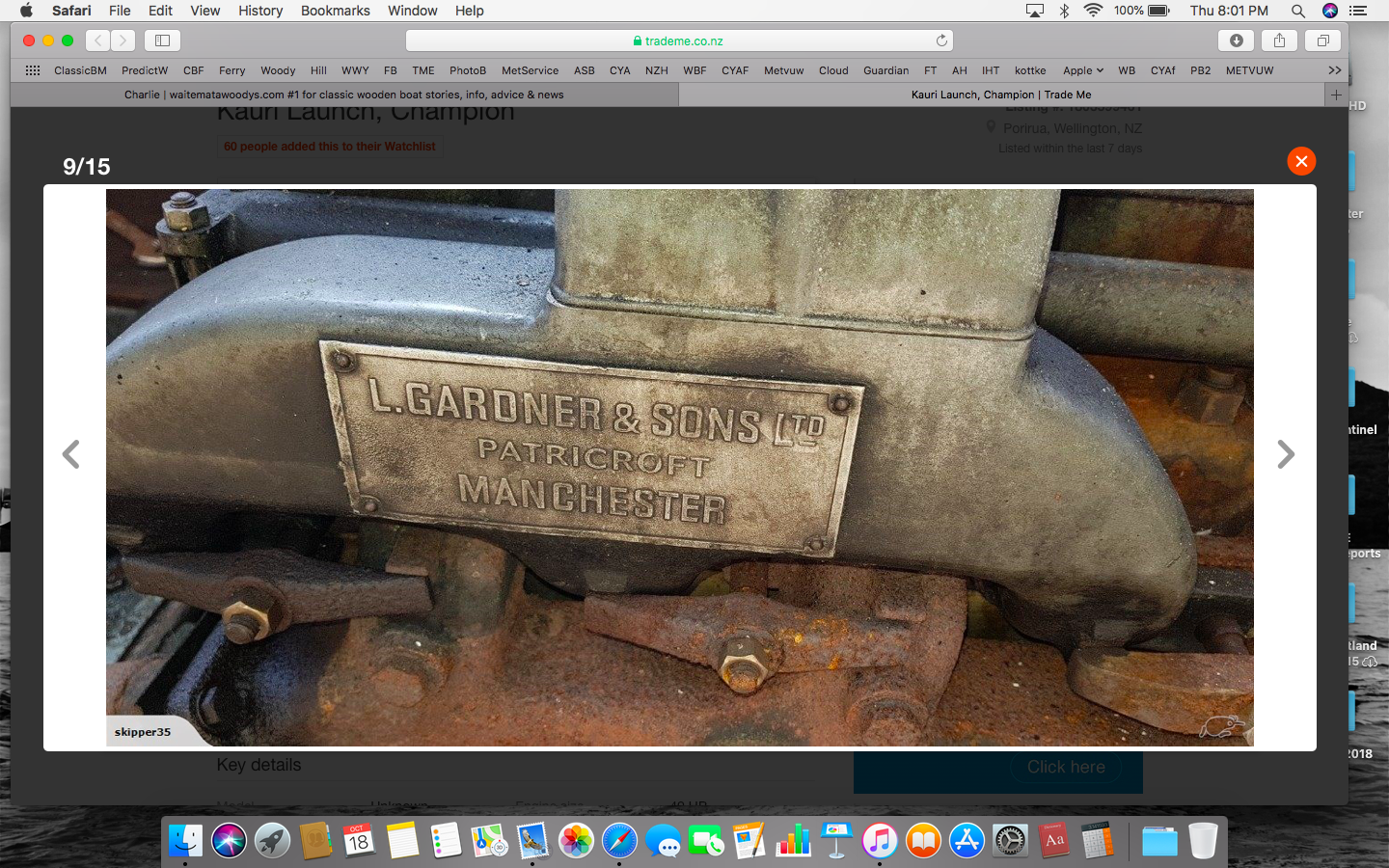Open the Share sheet button
Screen dimensions: 1389x868
click(1279, 41)
